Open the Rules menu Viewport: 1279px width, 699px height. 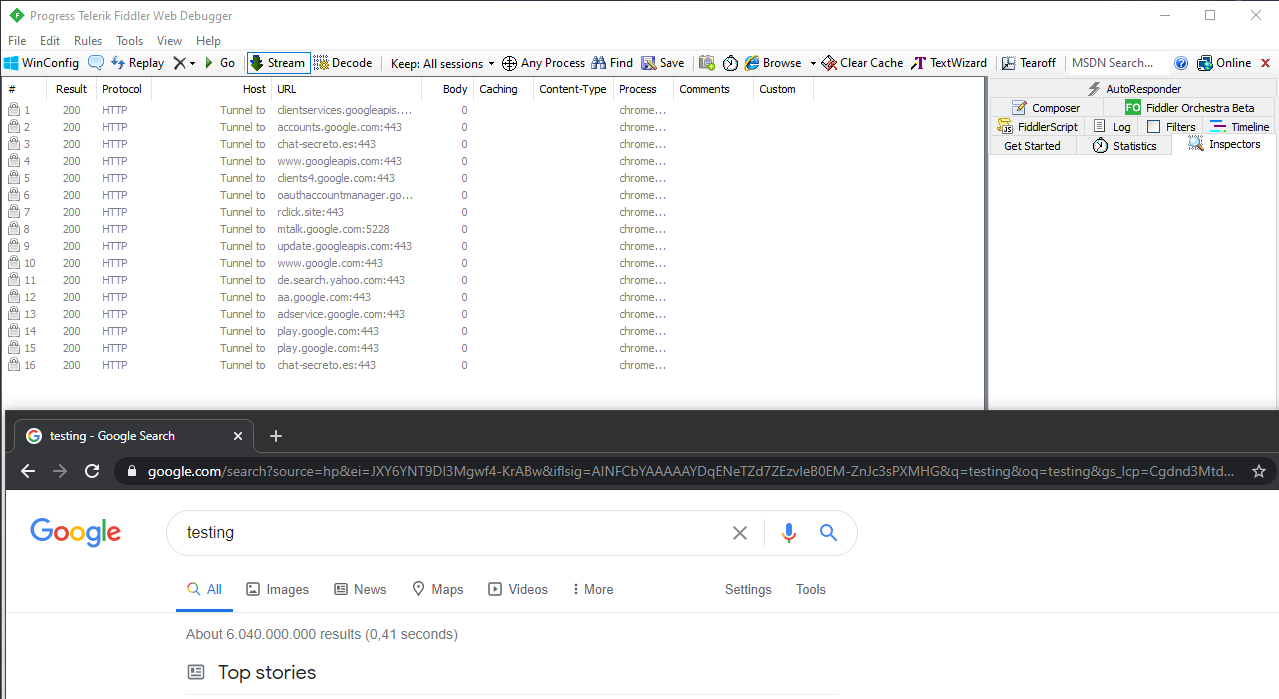(x=88, y=41)
